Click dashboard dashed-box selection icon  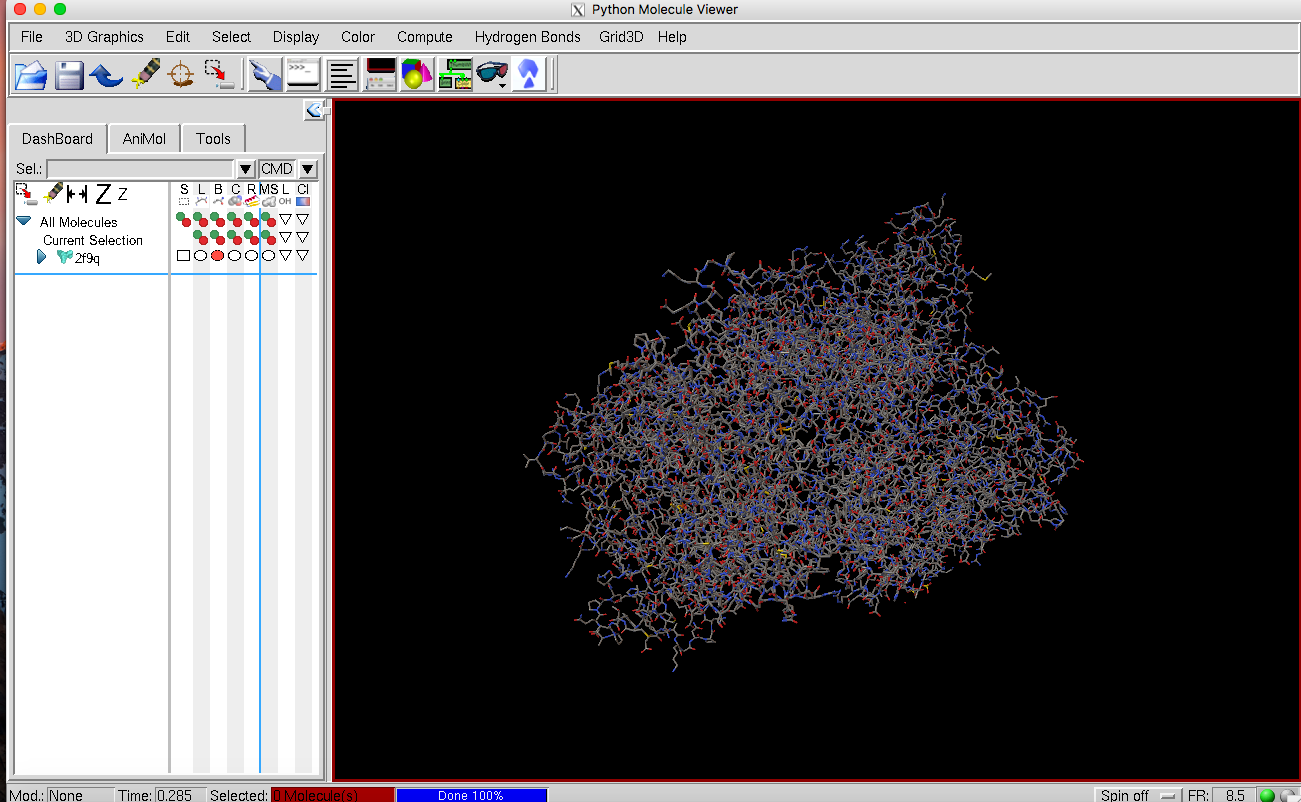26,195
